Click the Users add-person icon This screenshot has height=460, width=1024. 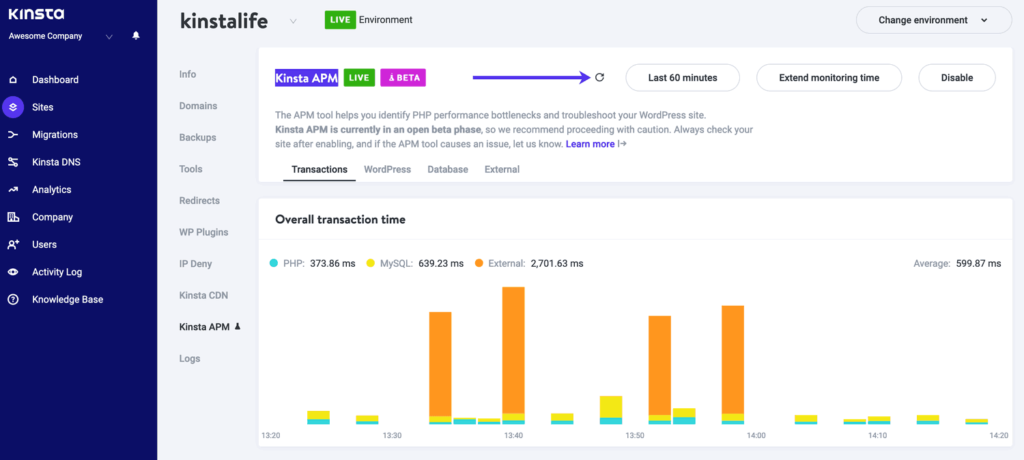[12, 244]
